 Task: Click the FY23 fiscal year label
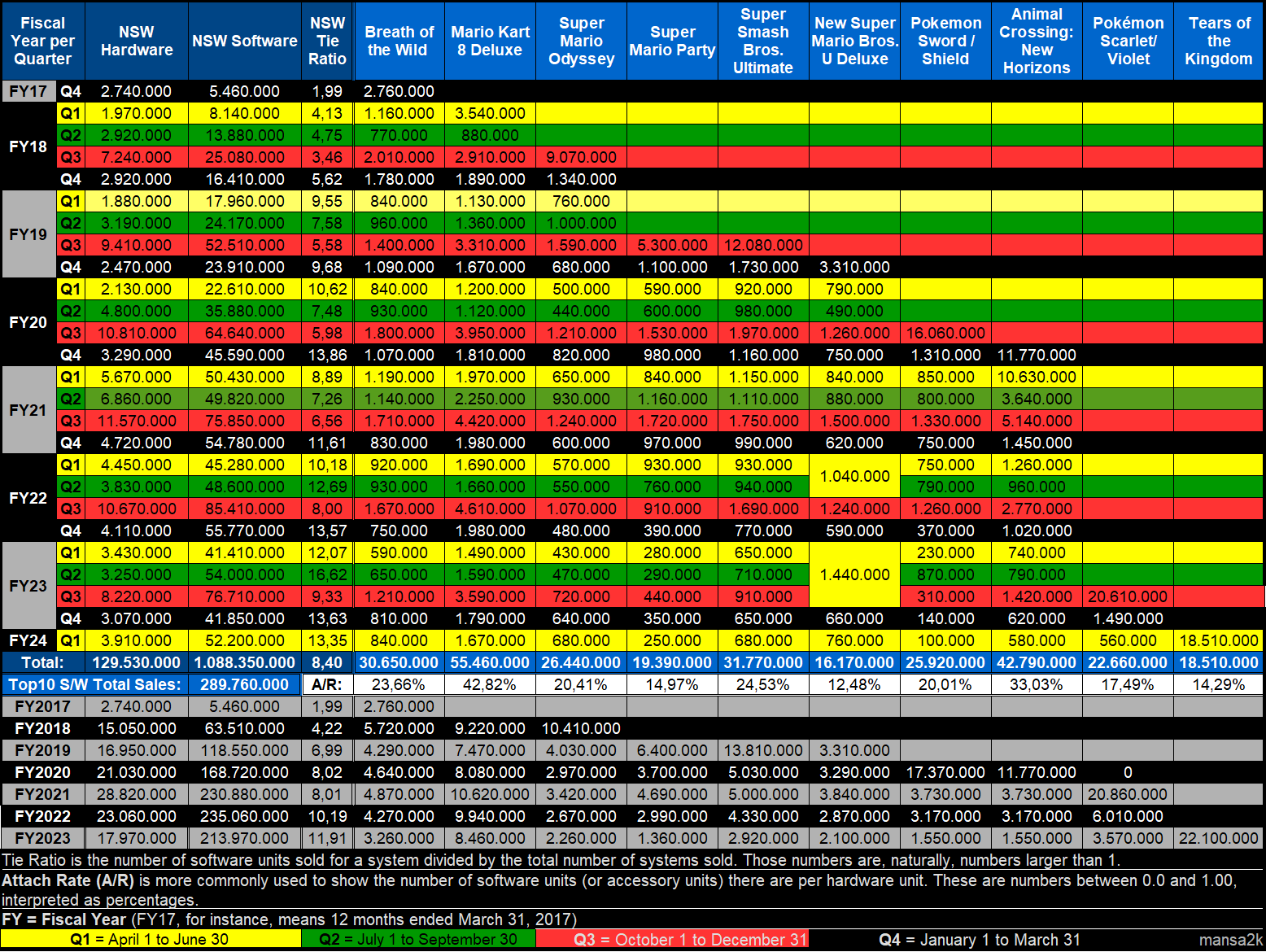[x=28, y=586]
